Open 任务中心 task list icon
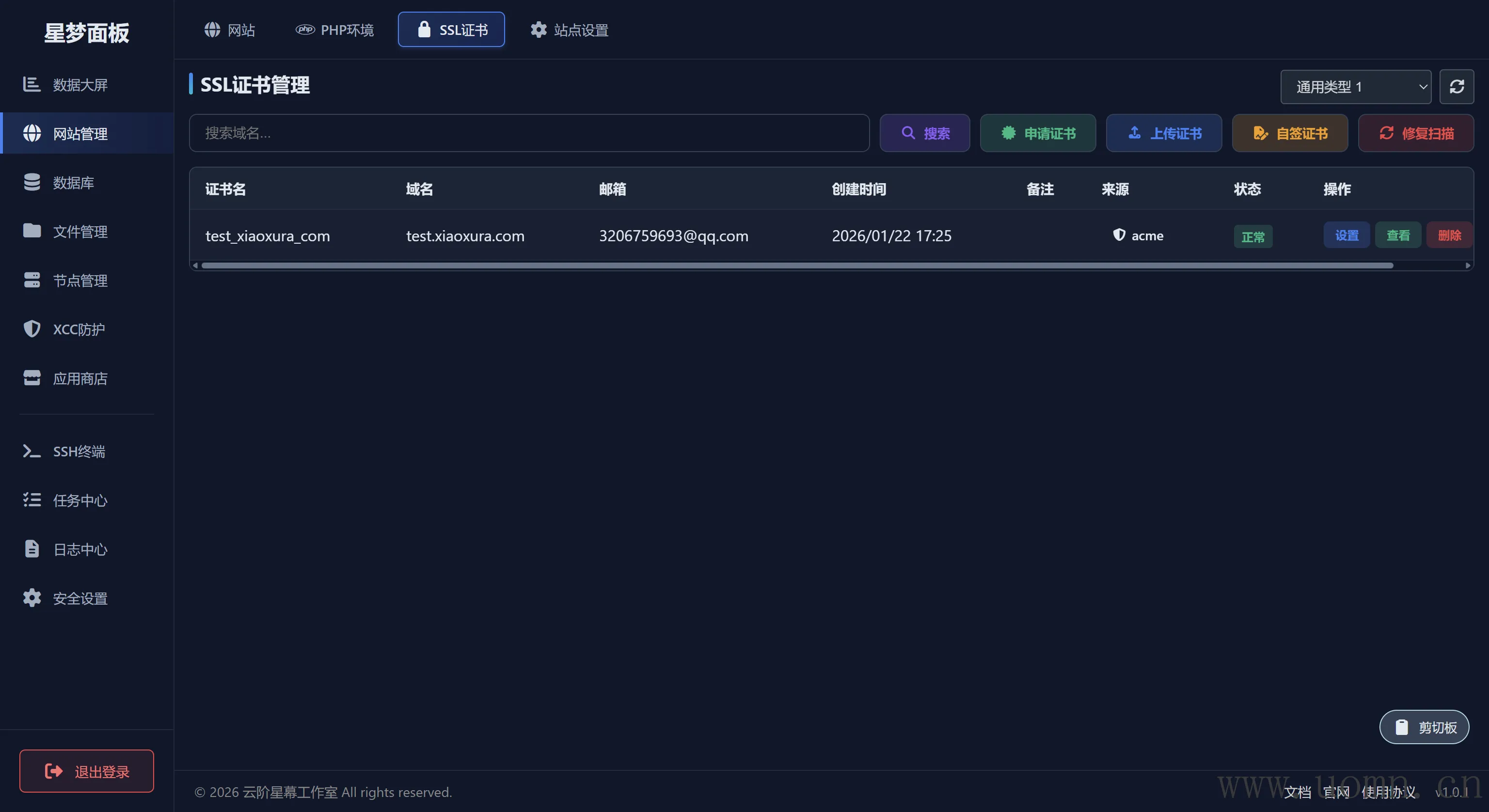The width and height of the screenshot is (1489, 812). point(32,500)
